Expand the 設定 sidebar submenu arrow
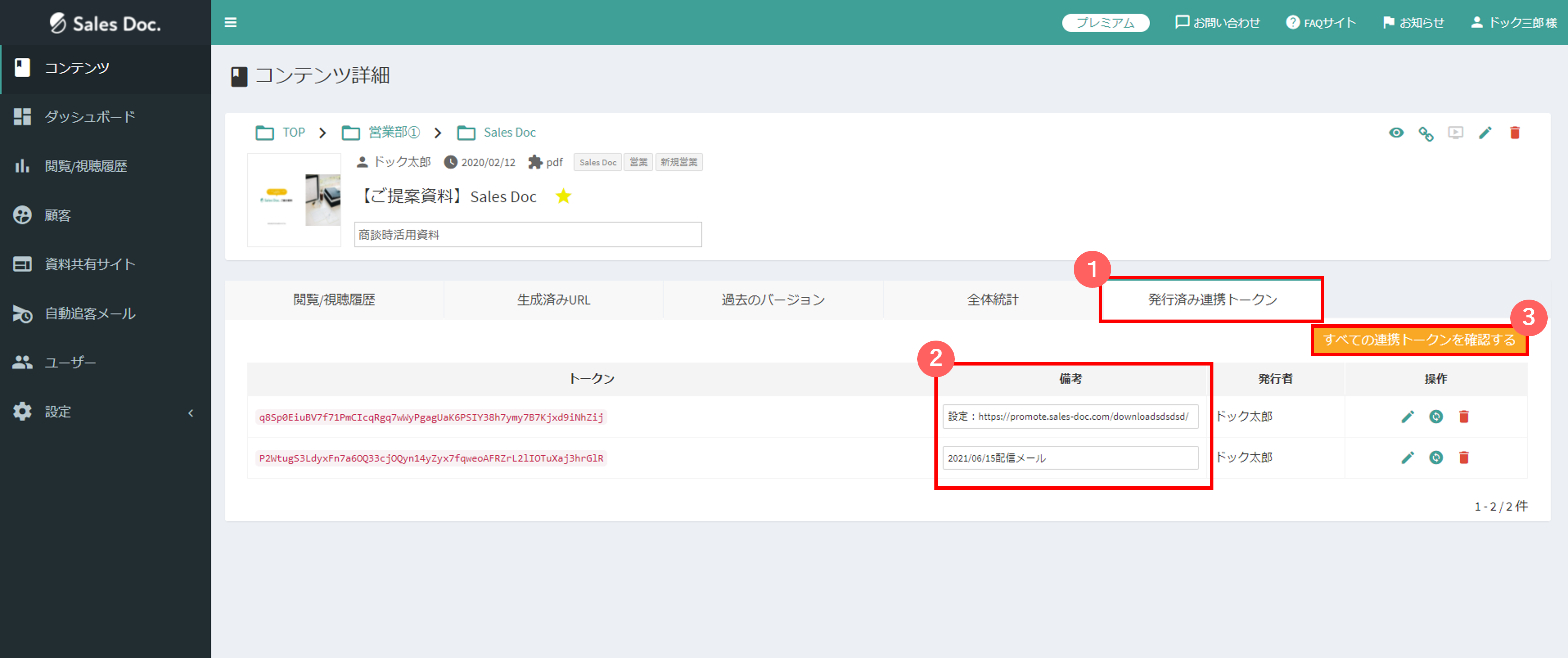 tap(191, 413)
